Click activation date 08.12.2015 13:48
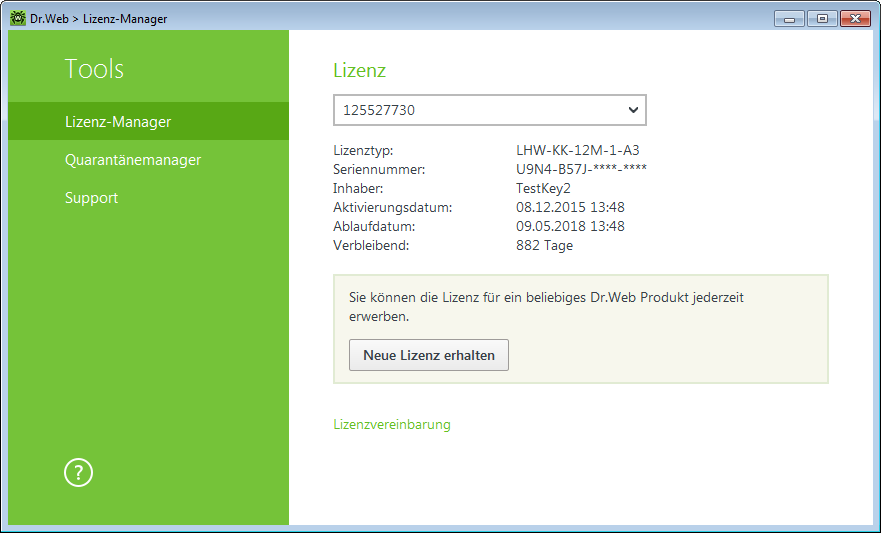 tap(570, 207)
